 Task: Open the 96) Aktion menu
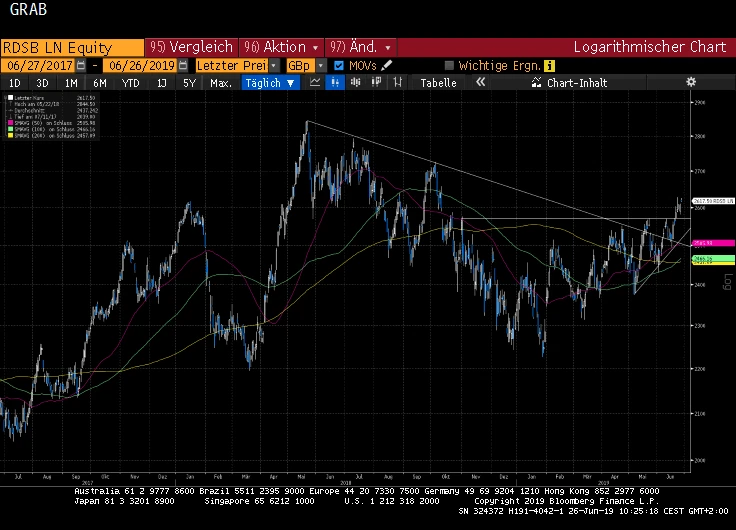tap(289, 47)
